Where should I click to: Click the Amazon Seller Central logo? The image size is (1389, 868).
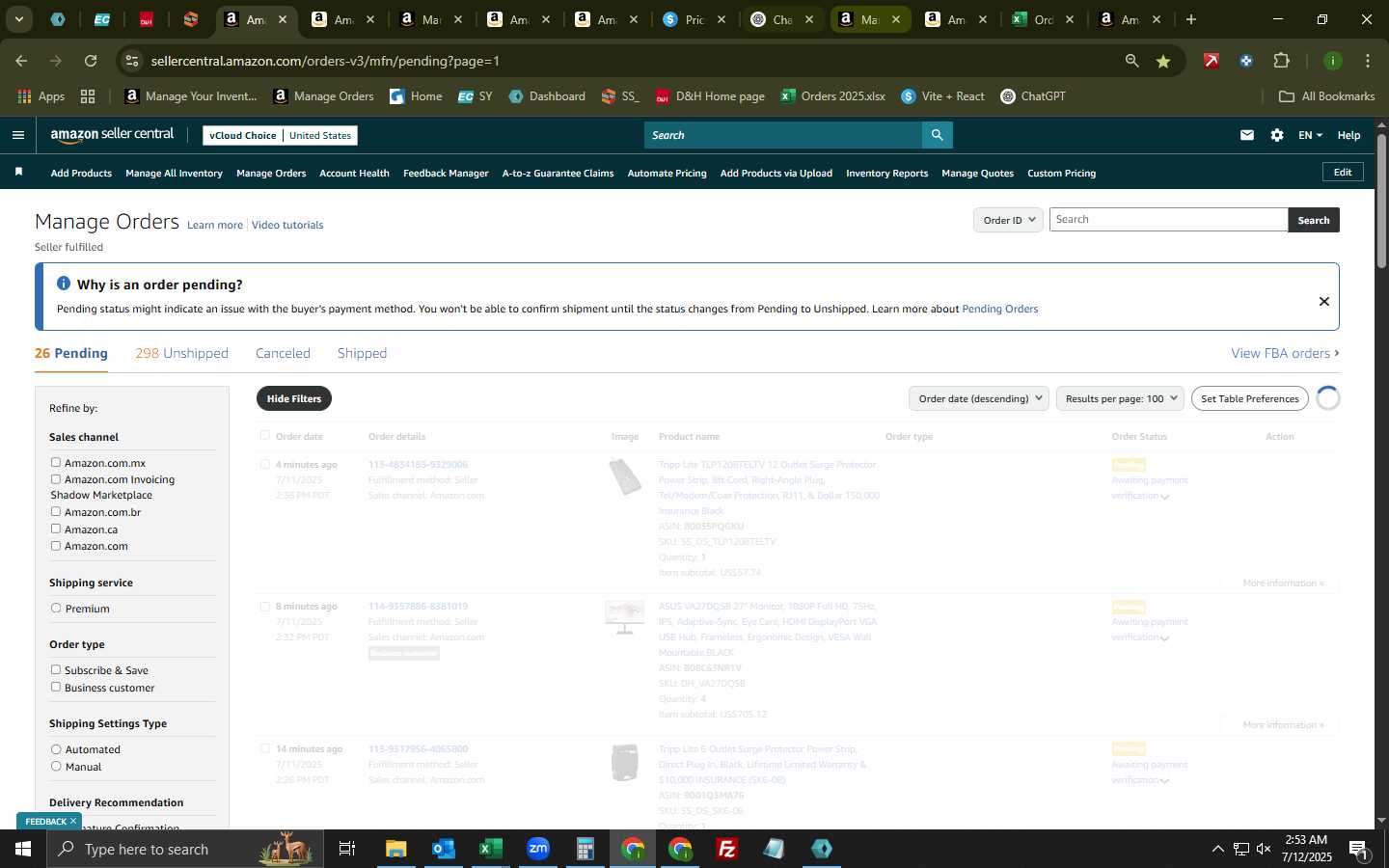pos(112,135)
